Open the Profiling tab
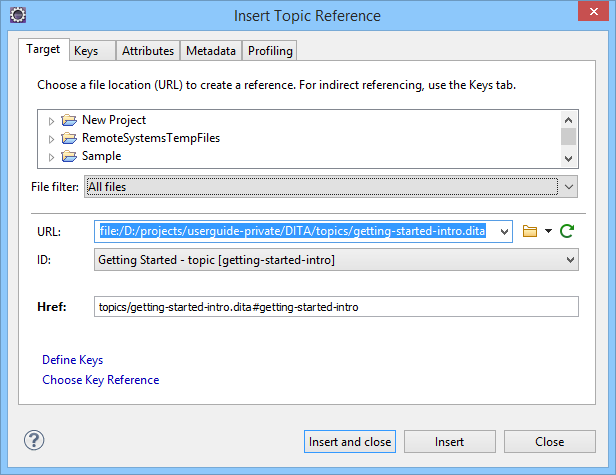The image size is (616, 475). click(269, 50)
